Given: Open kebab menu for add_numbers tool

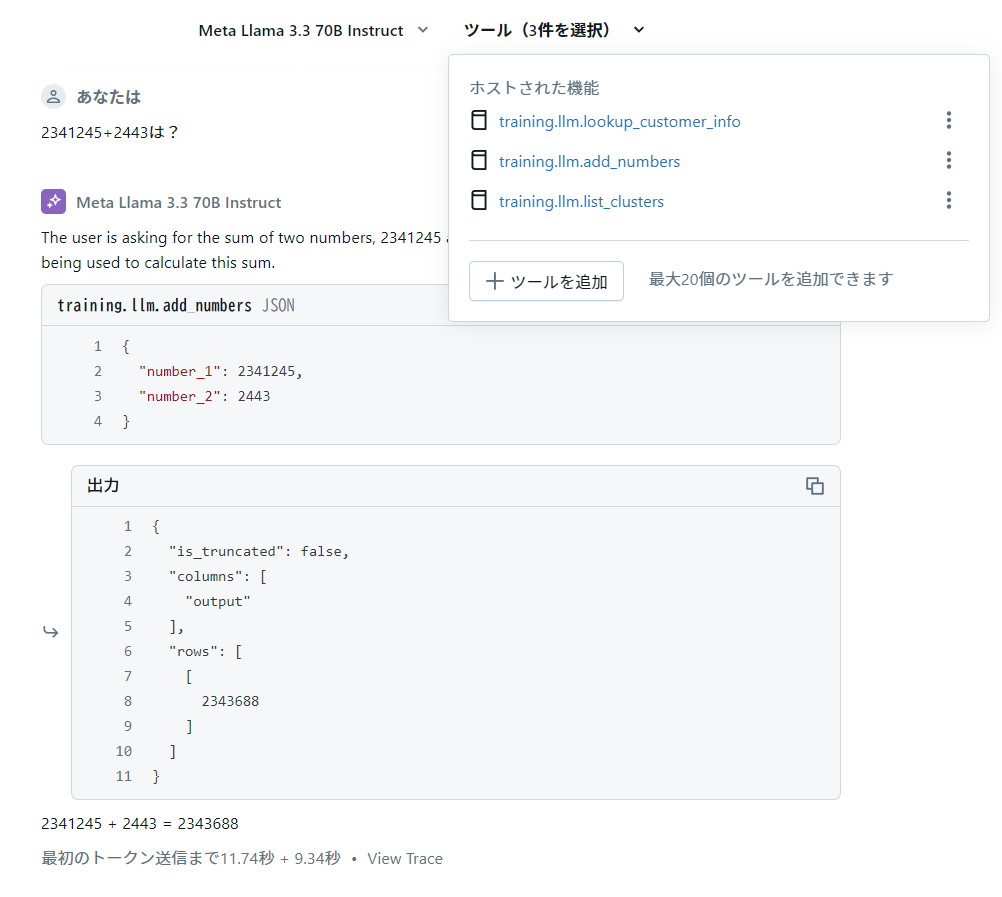Looking at the screenshot, I should point(949,160).
